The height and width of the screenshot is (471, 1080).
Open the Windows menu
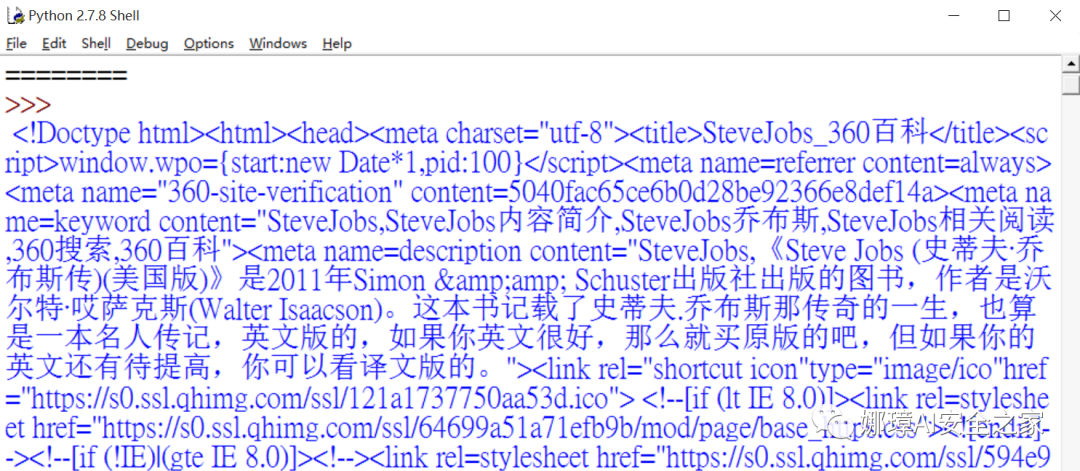click(278, 43)
